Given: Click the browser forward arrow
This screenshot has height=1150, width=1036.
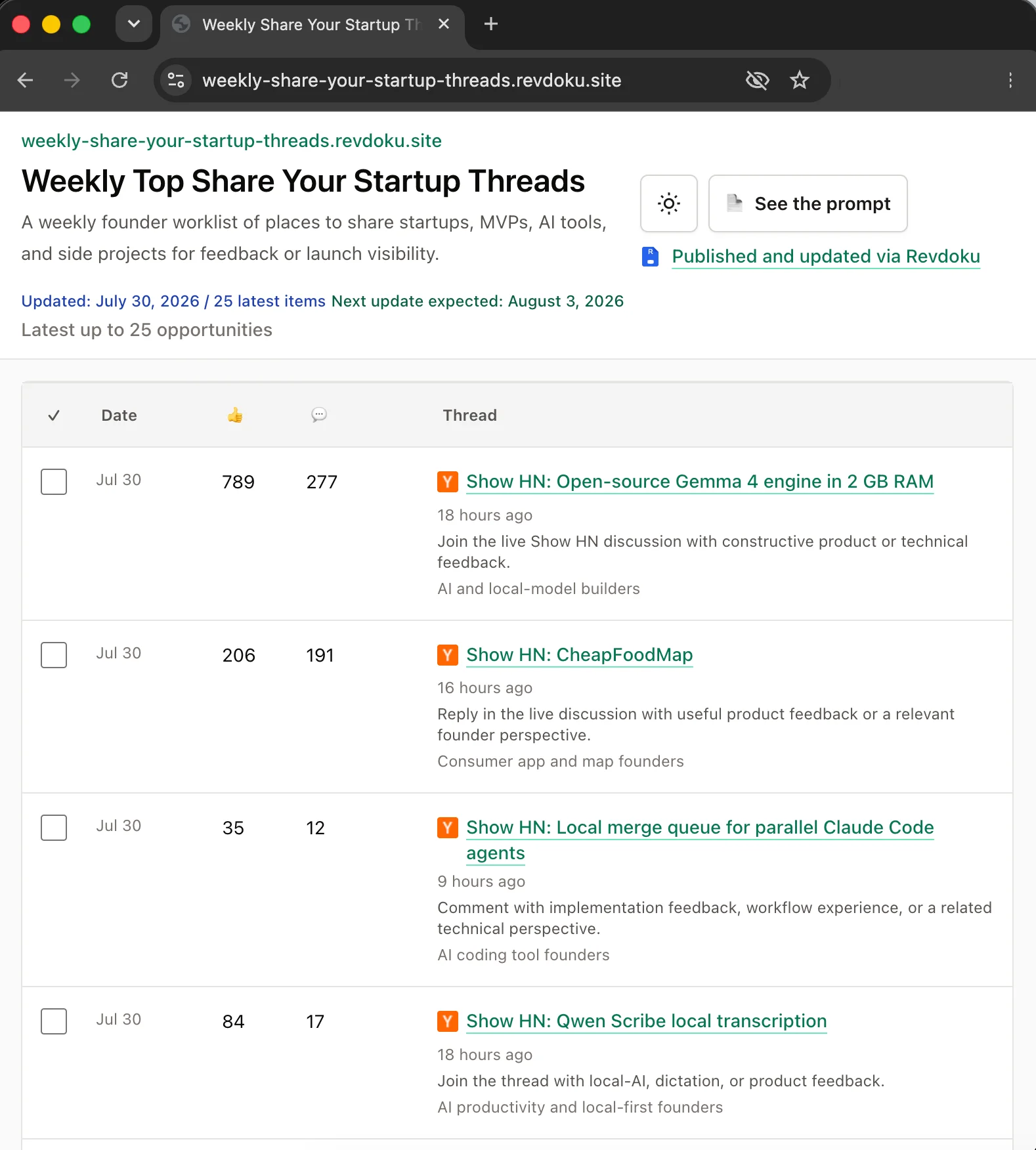Looking at the screenshot, I should 72,80.
